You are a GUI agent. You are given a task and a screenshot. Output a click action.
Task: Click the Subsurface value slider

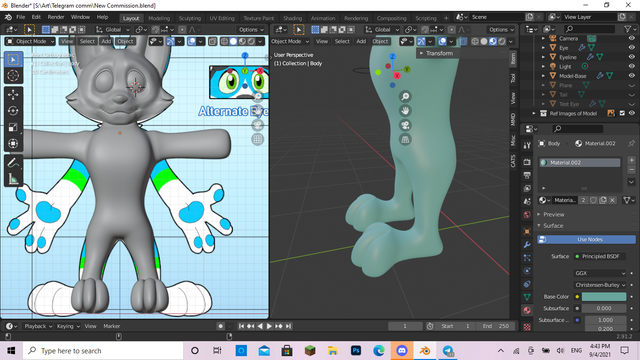pos(604,309)
